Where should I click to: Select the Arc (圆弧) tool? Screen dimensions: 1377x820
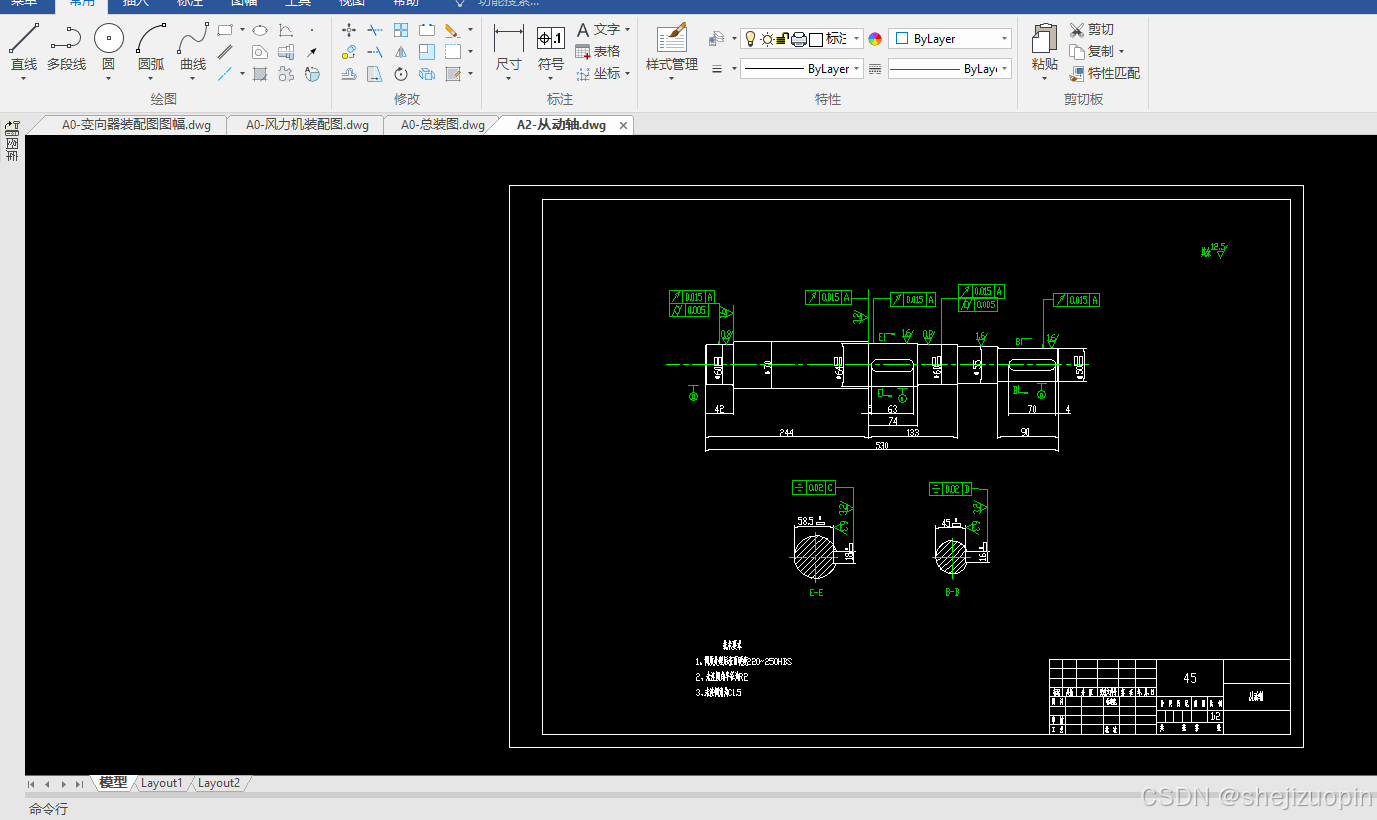[151, 48]
